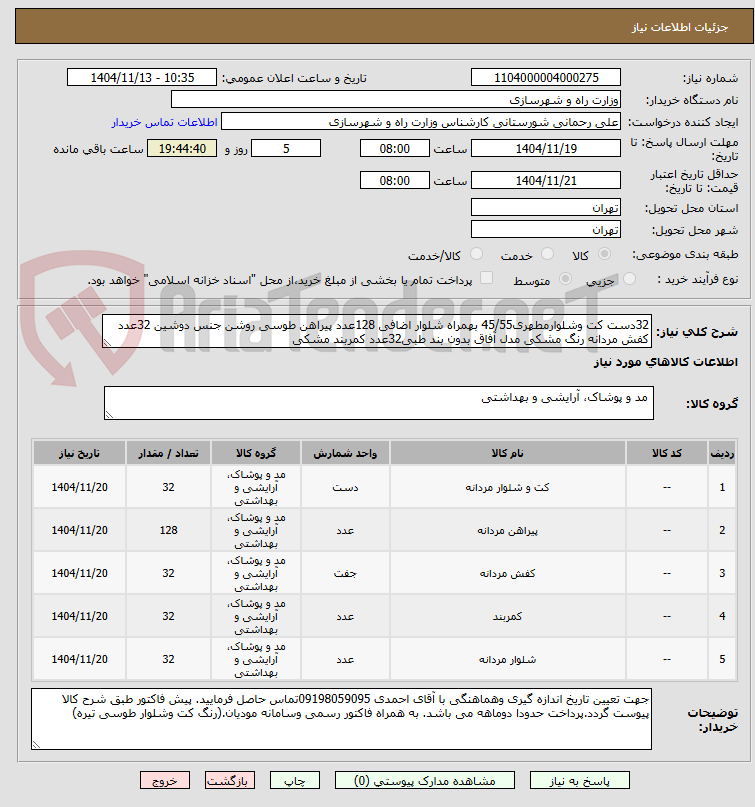Select the جزیی purchase type radio
This screenshot has width=755, height=807.
pyautogui.click(x=629, y=279)
